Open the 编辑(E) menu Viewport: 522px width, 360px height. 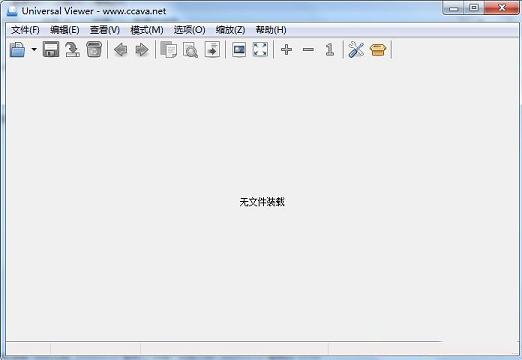(65, 30)
